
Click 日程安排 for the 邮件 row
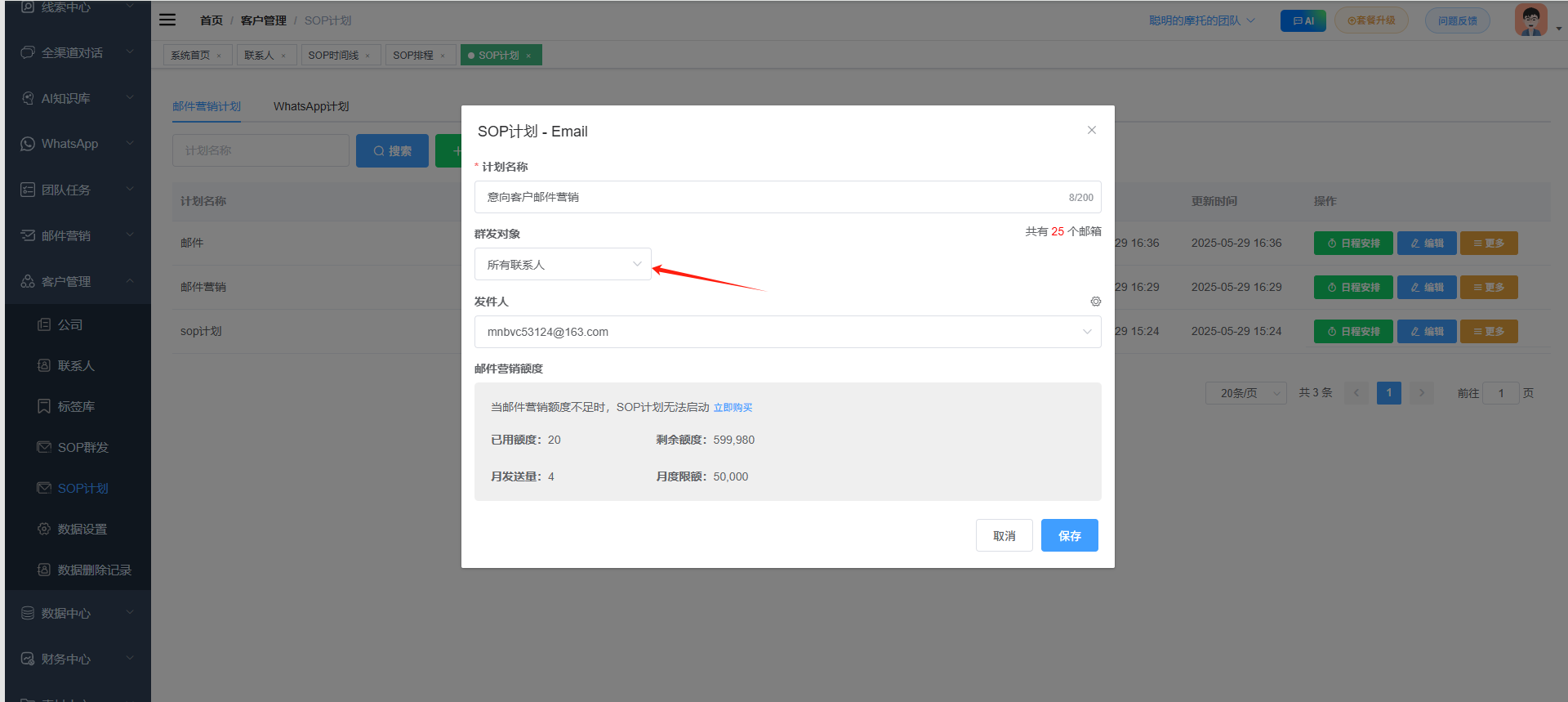1353,244
